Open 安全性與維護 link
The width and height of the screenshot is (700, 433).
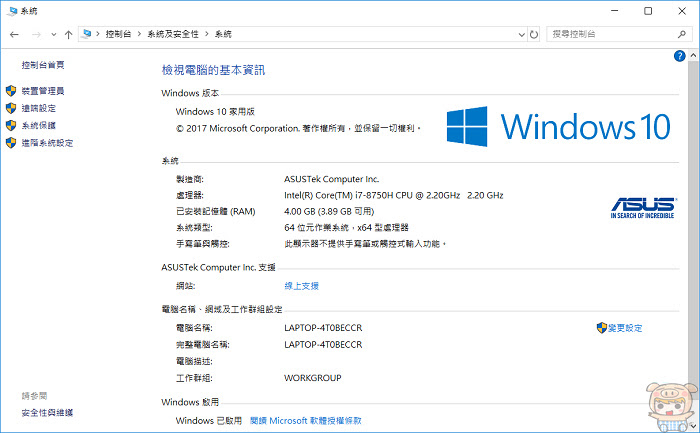tap(47, 413)
